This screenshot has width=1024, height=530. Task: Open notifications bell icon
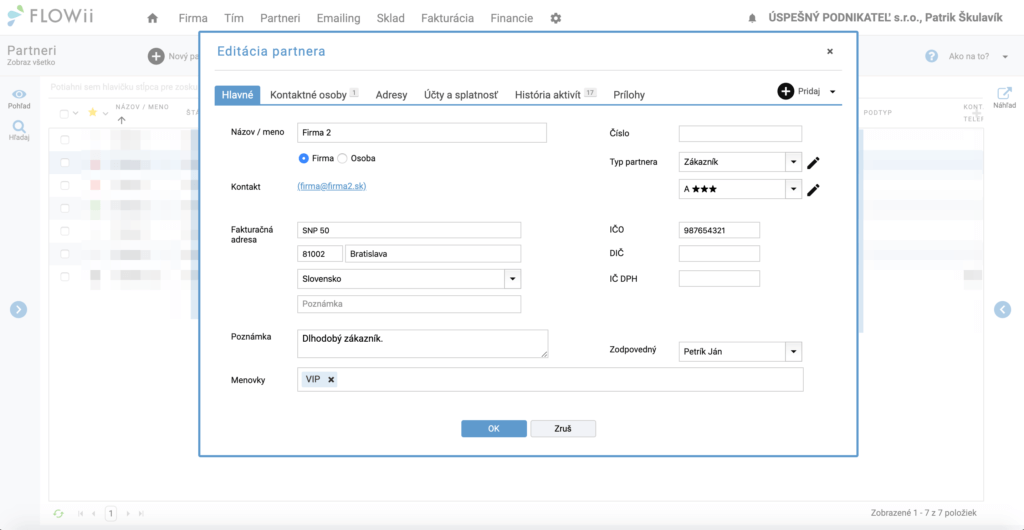pos(752,19)
